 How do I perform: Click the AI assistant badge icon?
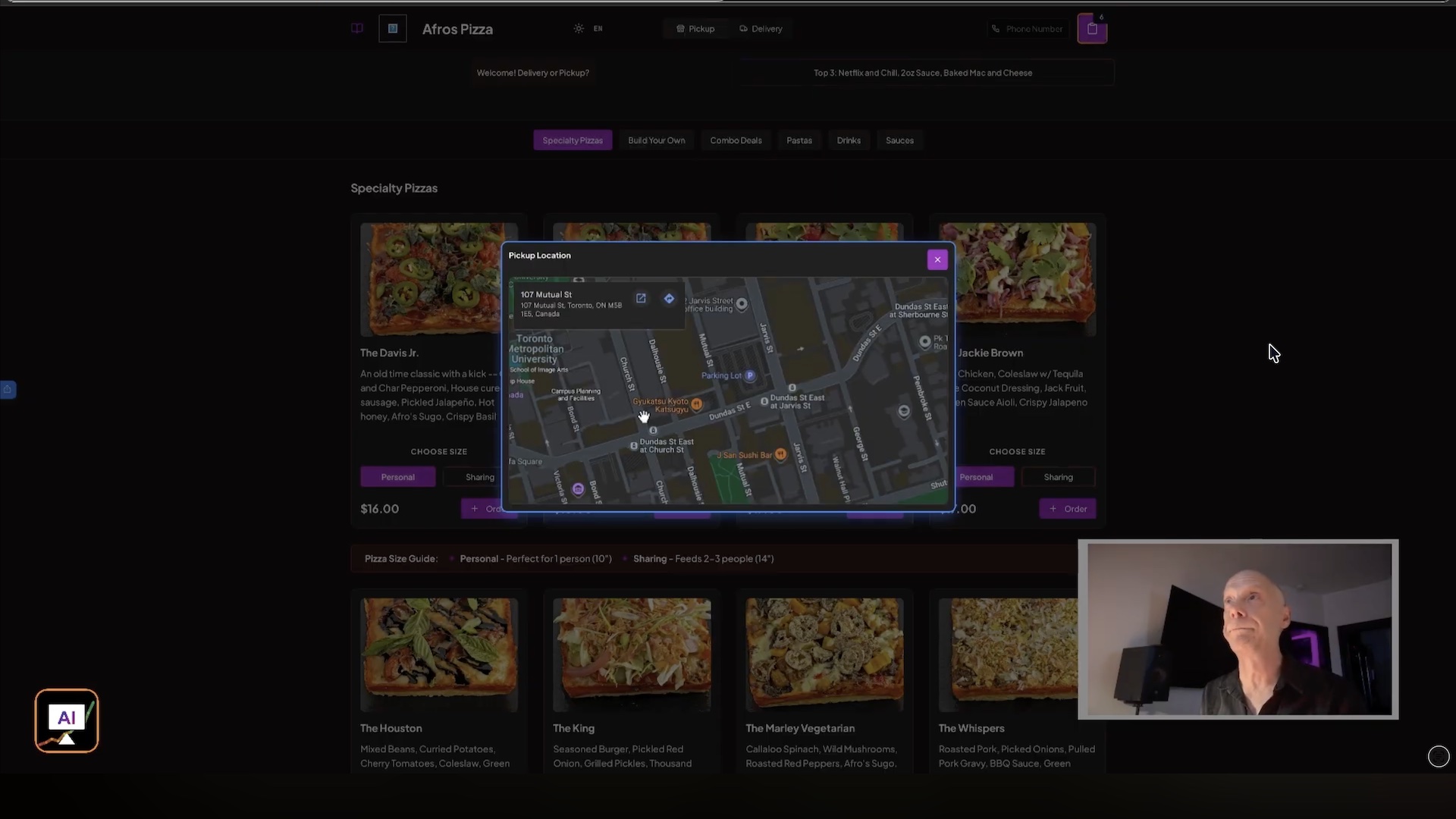tap(67, 720)
